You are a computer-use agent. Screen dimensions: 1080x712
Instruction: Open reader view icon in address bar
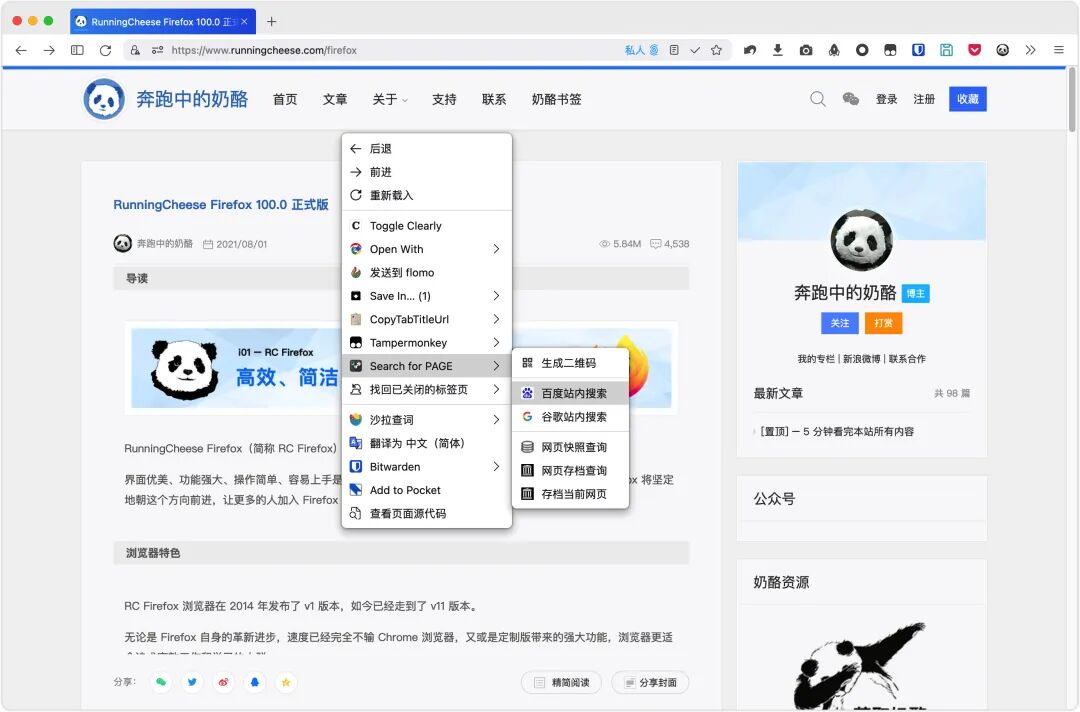pyautogui.click(x=674, y=50)
